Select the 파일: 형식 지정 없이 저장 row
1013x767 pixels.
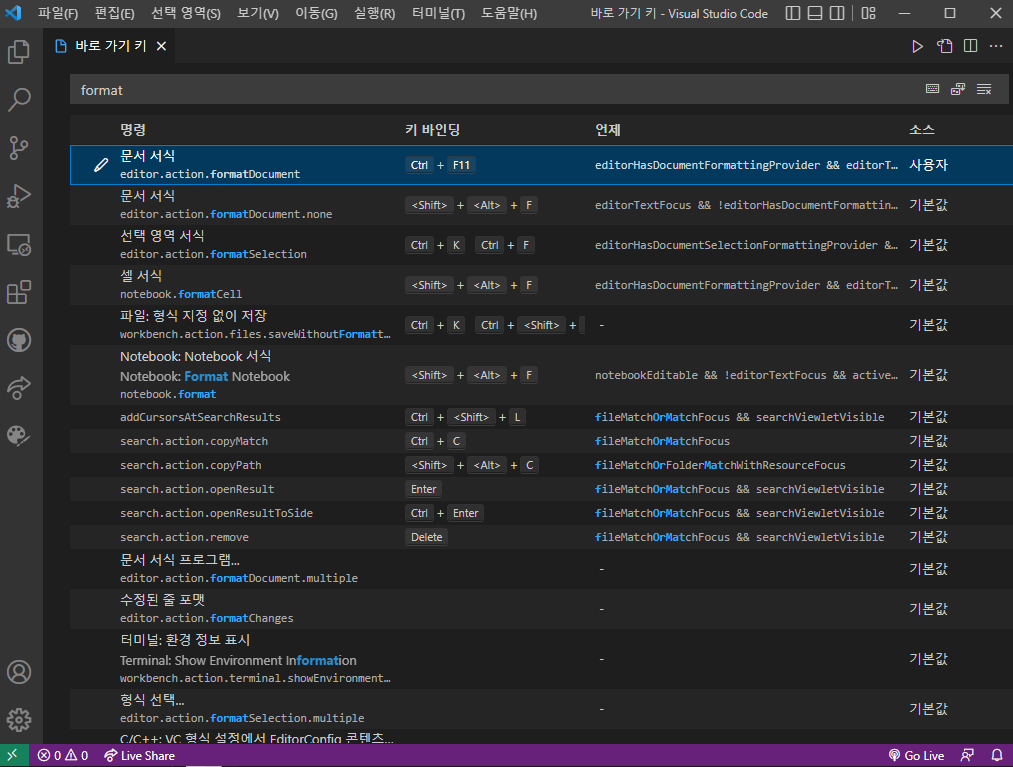[x=541, y=325]
